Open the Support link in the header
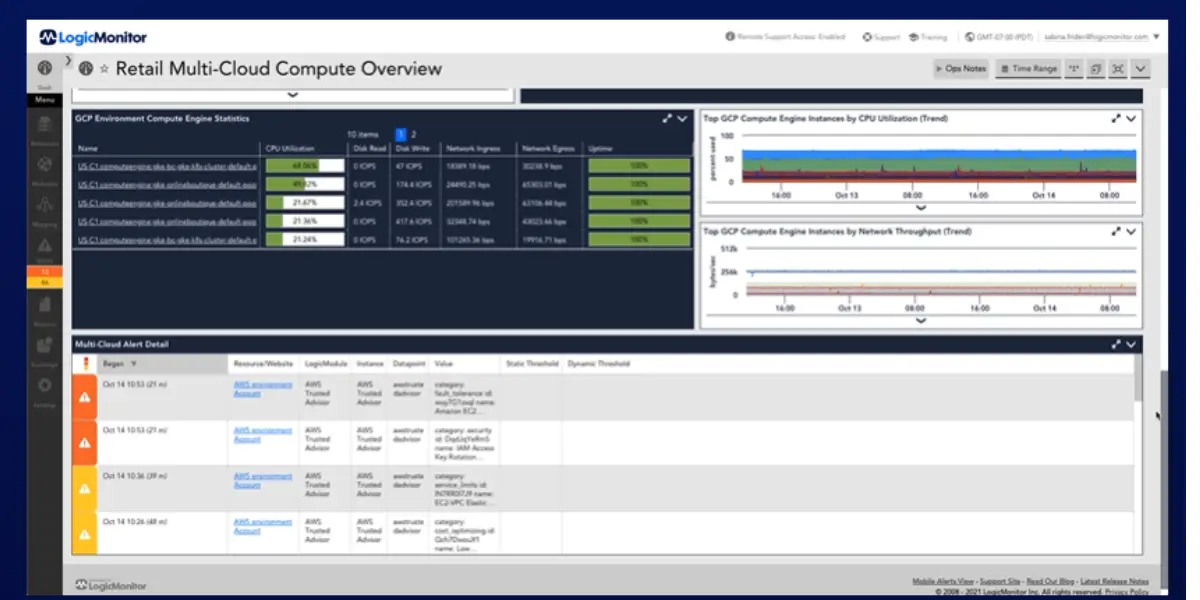1200x600 pixels. (x=881, y=37)
